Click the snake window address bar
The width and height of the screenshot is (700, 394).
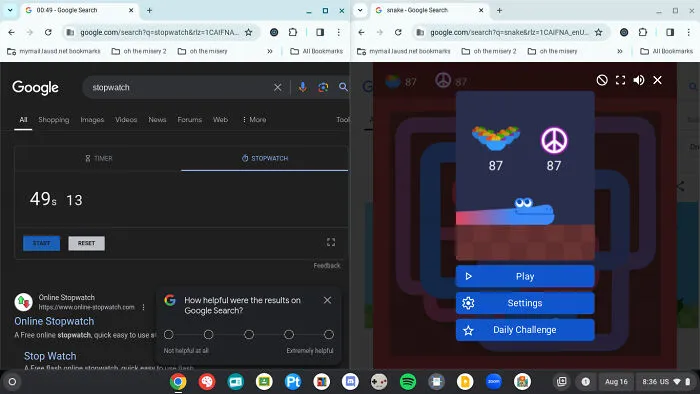click(508, 32)
